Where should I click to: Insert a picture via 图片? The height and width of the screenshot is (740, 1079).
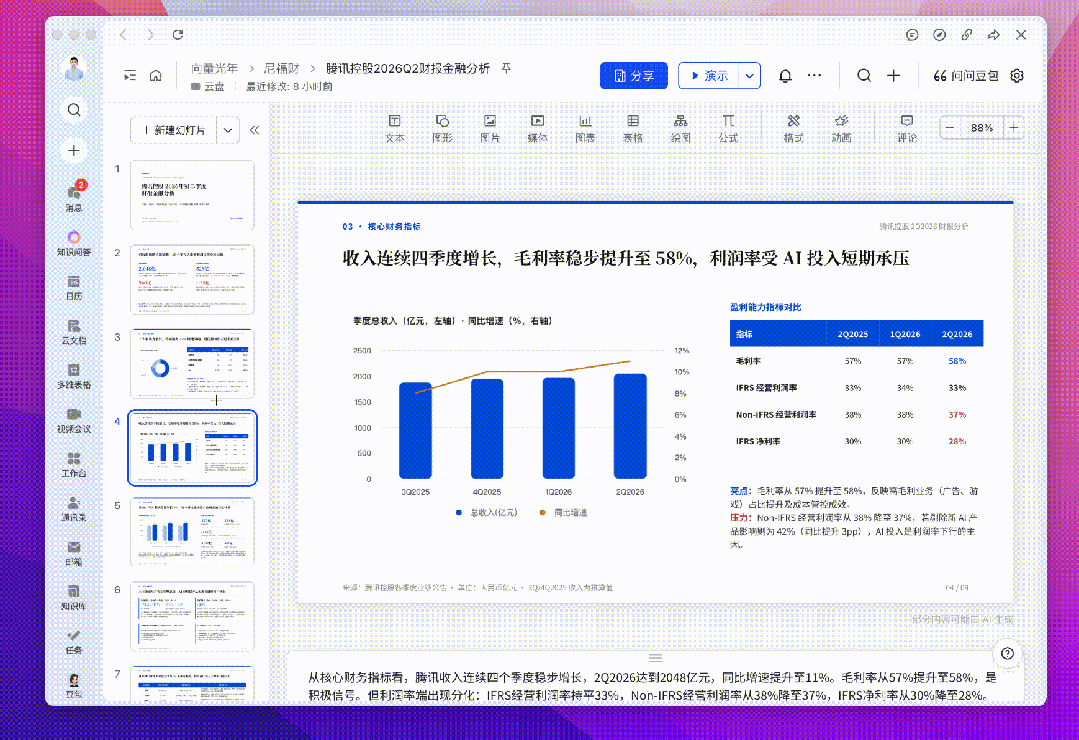coord(490,129)
